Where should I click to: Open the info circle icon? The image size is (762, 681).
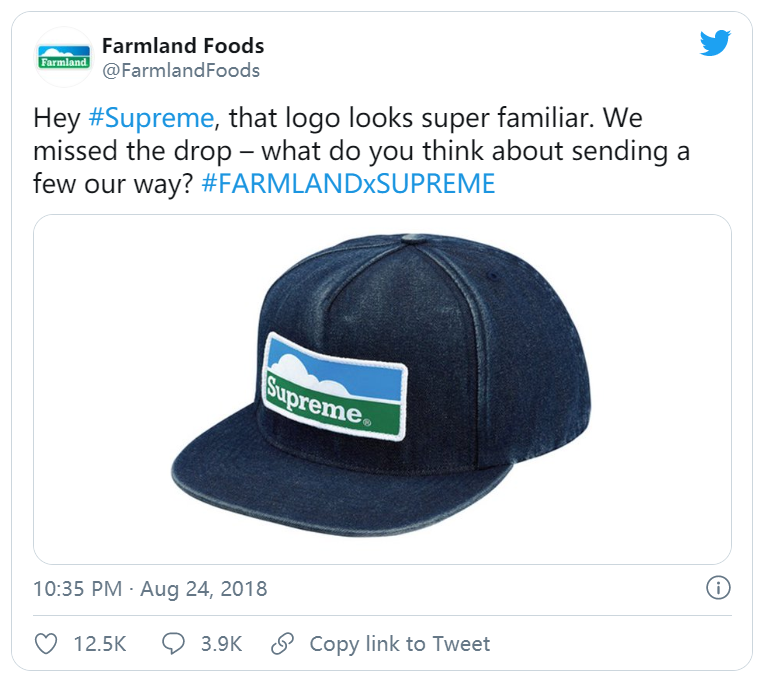718,588
